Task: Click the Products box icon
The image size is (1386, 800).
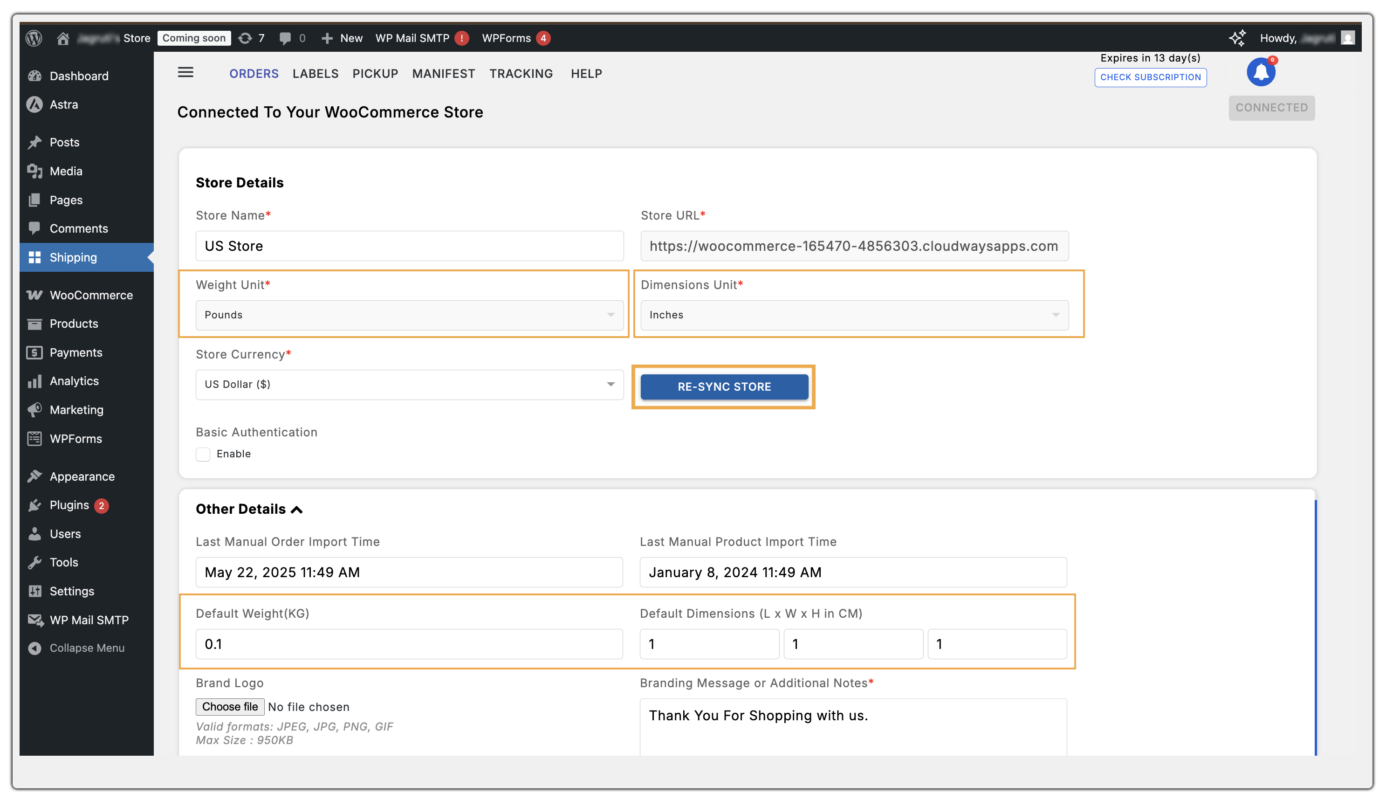Action: 35,324
